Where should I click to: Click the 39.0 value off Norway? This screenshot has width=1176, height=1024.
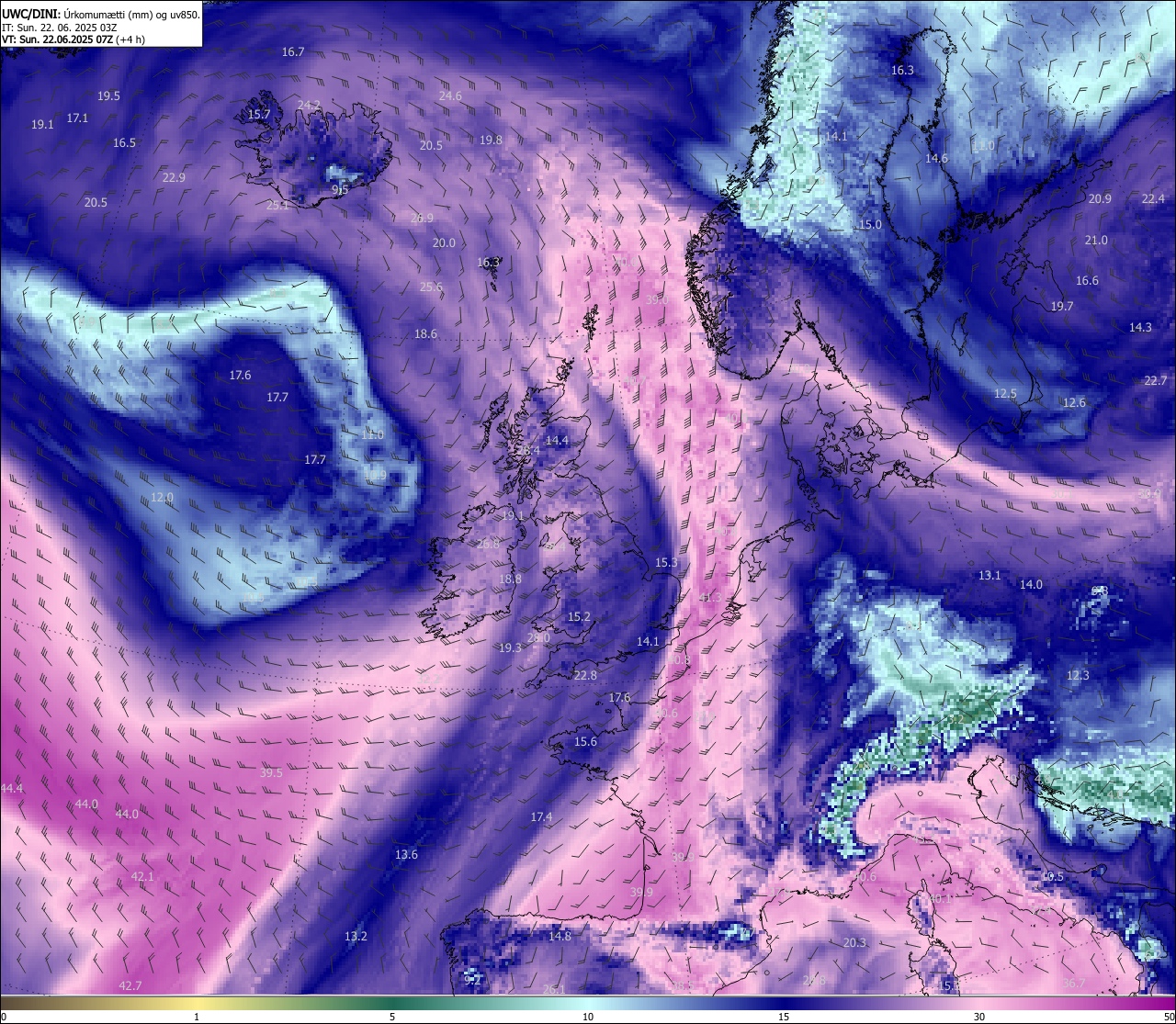(656, 299)
